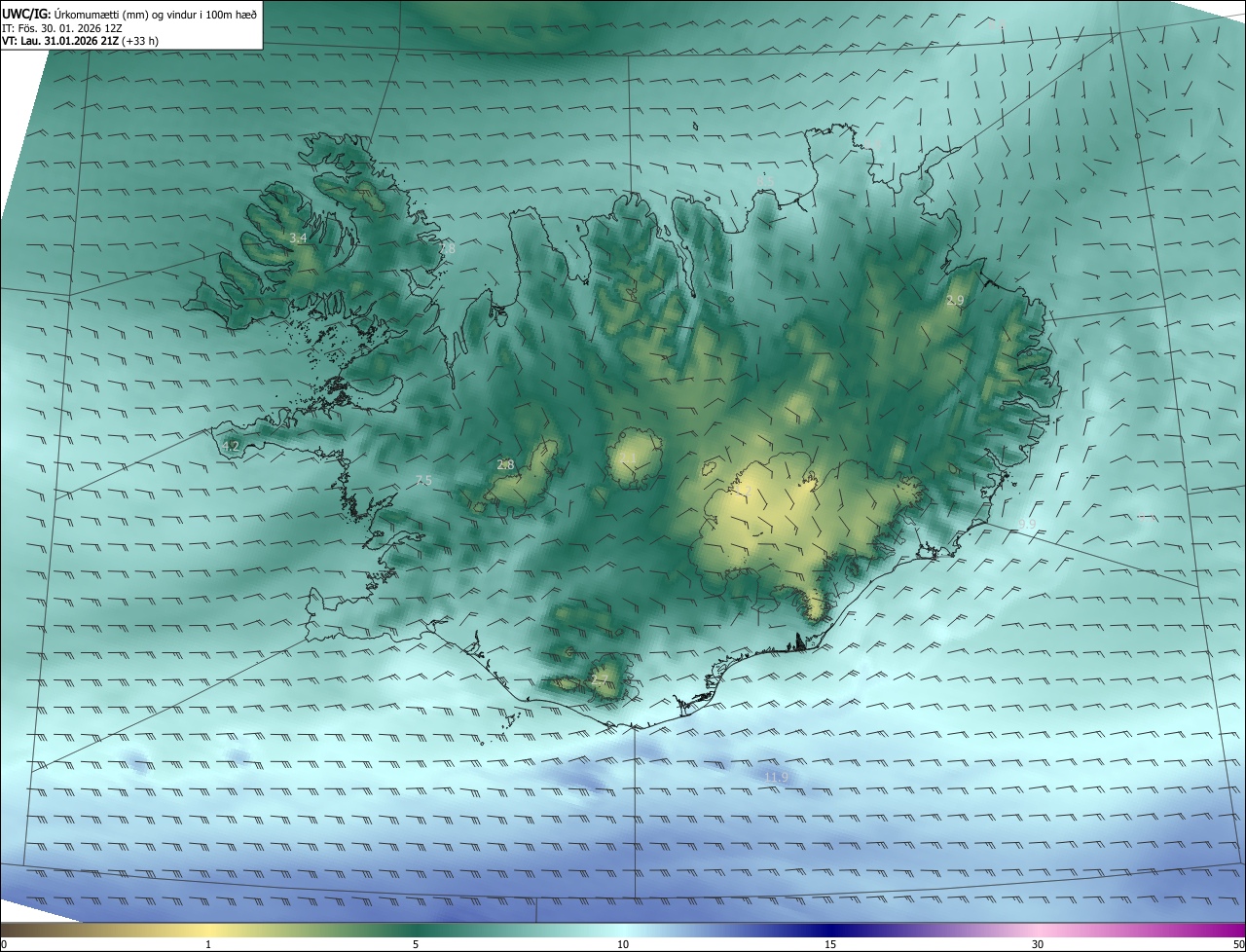
Task: Click the '50' tick label on the colour scale
Action: pyautogui.click(x=1238, y=945)
